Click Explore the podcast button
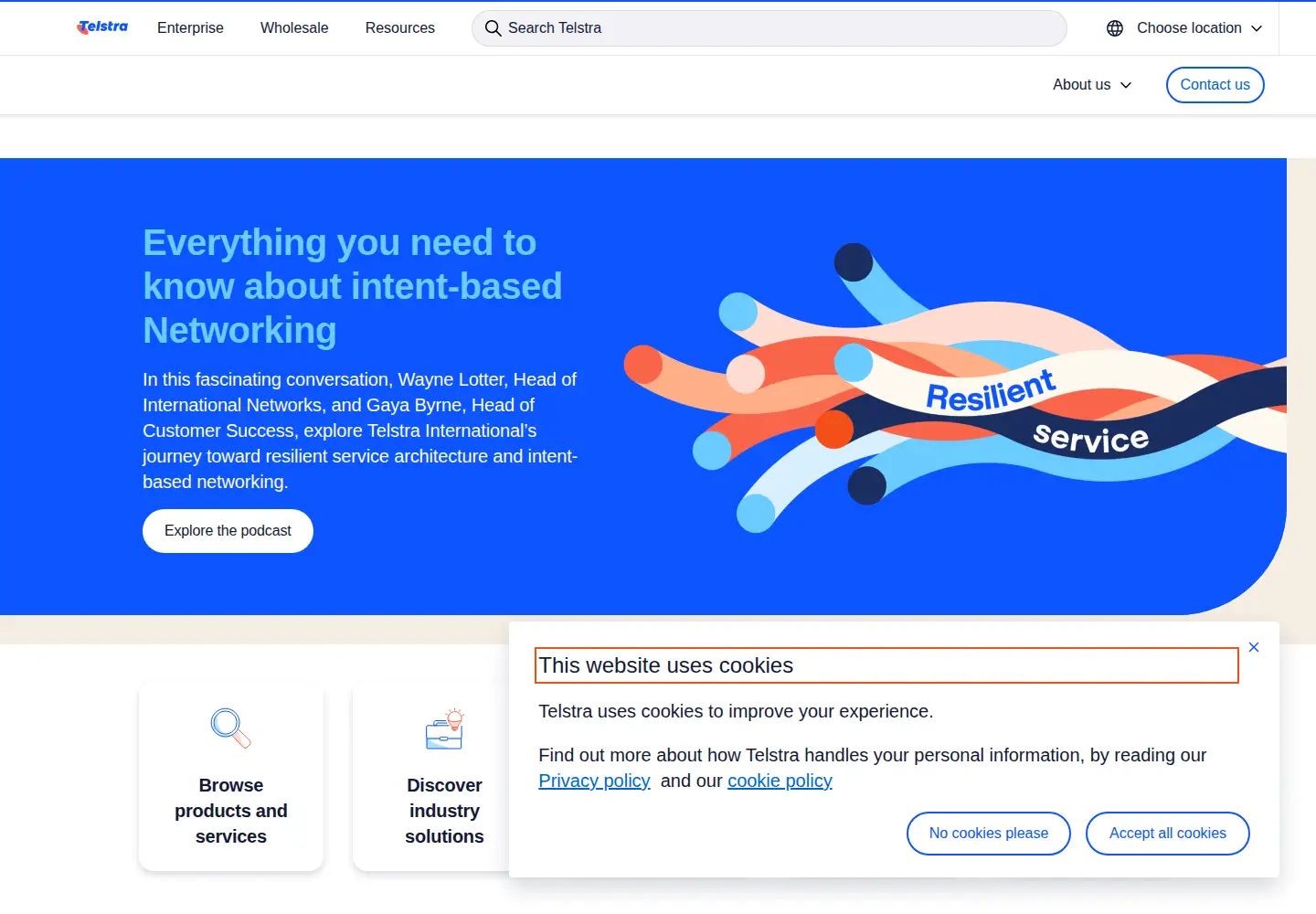Image resolution: width=1316 pixels, height=914 pixels. [228, 531]
